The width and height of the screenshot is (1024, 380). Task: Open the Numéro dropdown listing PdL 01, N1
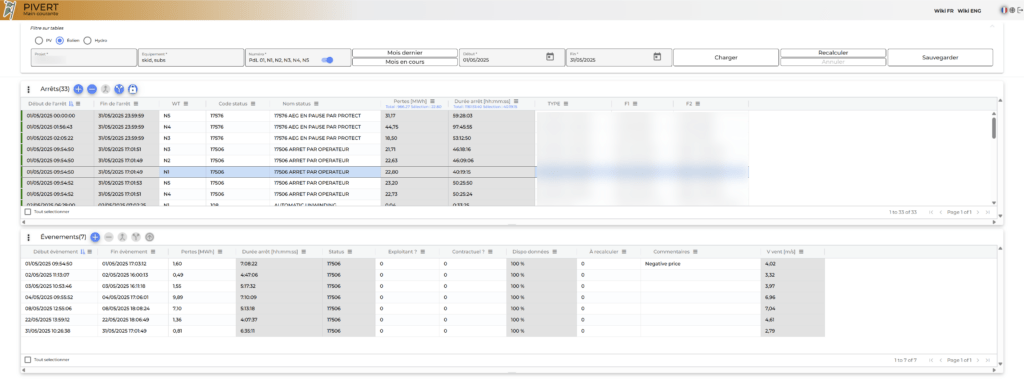click(298, 57)
